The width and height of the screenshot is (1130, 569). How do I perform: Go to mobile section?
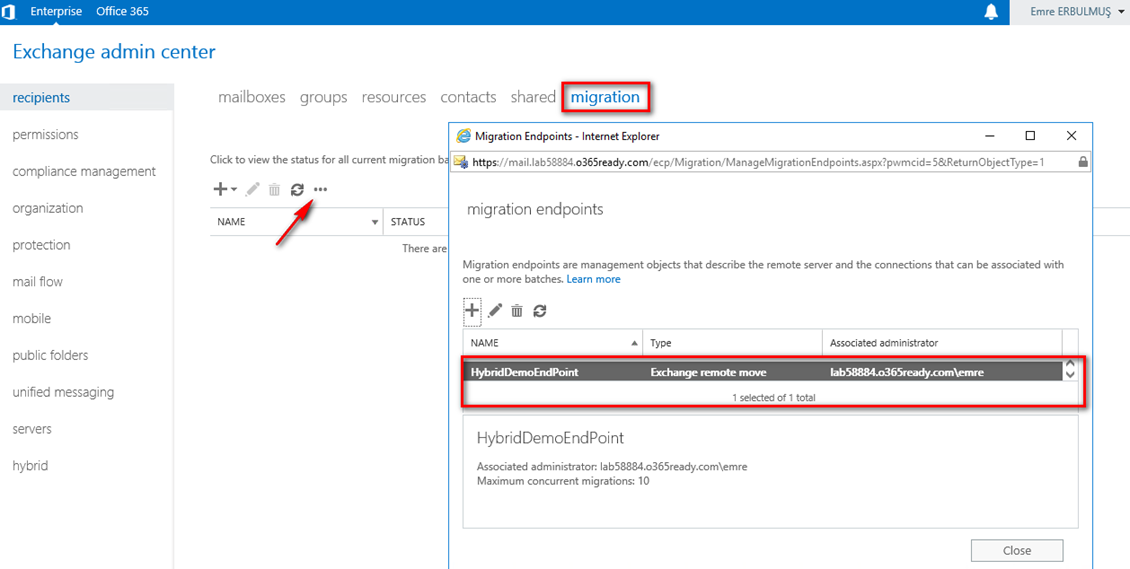point(32,318)
